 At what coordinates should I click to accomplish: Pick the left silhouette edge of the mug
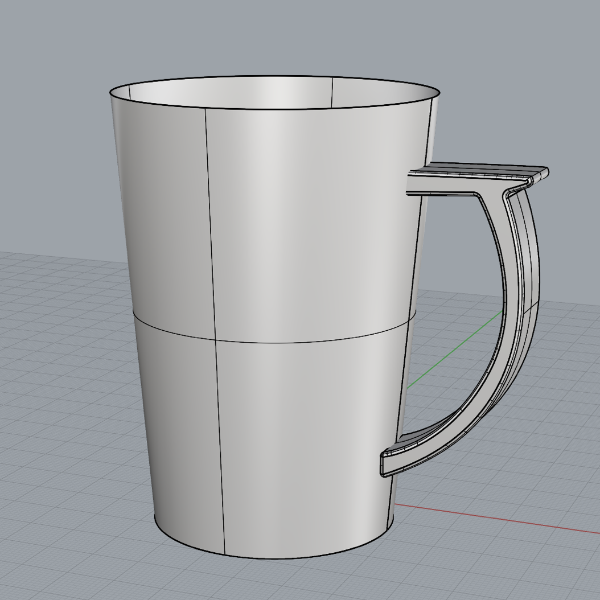130,300
